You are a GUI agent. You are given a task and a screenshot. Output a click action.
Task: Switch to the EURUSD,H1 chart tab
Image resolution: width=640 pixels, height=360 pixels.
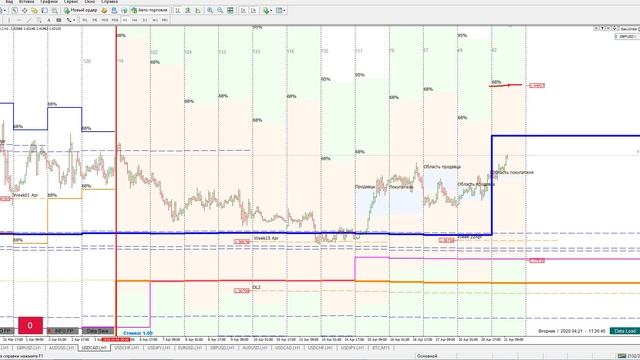(x=191, y=348)
